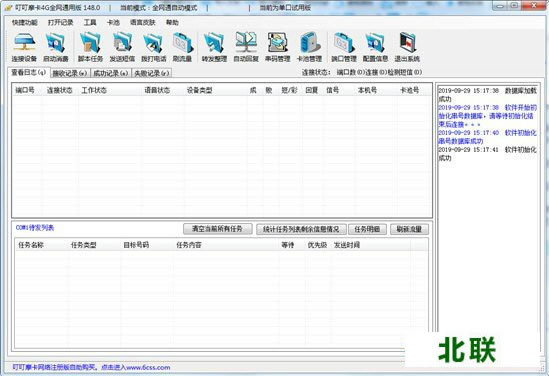549x376 pixels.
Task: Click the 连接设备 toolbar icon
Action: [x=24, y=48]
